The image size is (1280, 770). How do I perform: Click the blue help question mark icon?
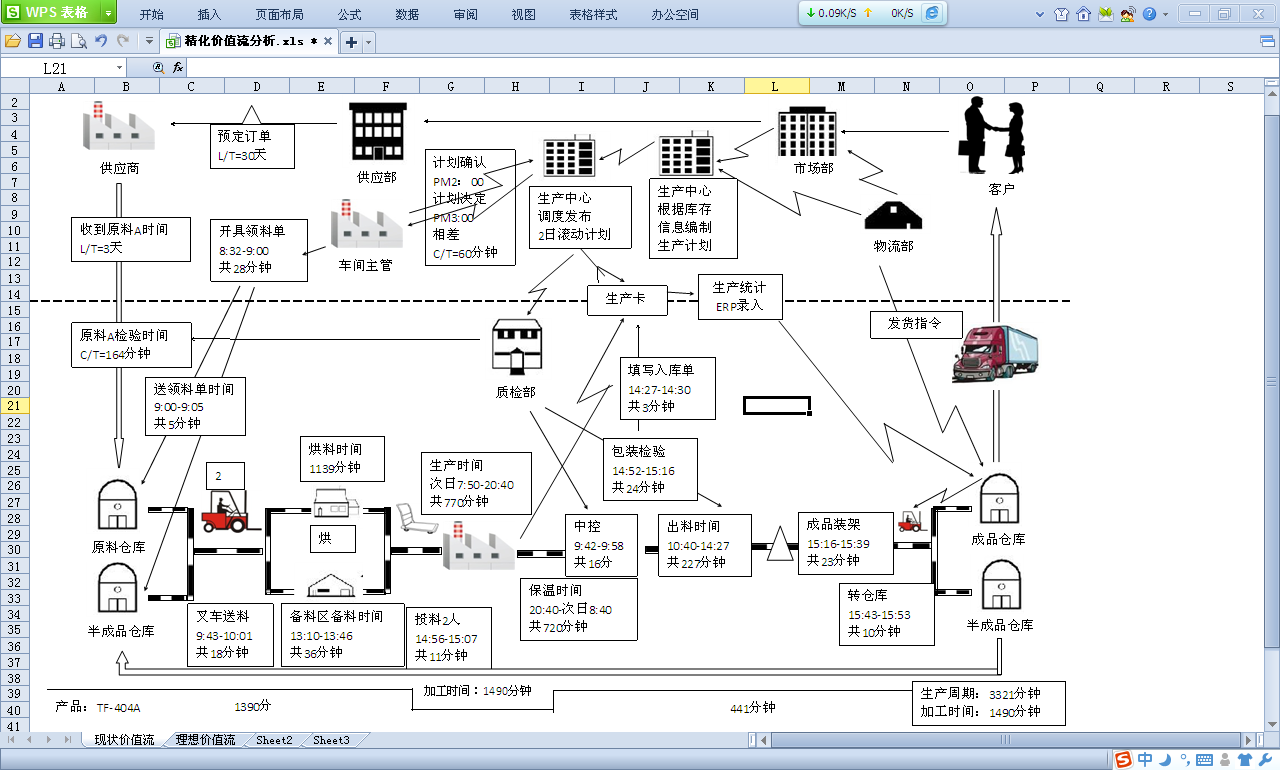pos(1149,14)
